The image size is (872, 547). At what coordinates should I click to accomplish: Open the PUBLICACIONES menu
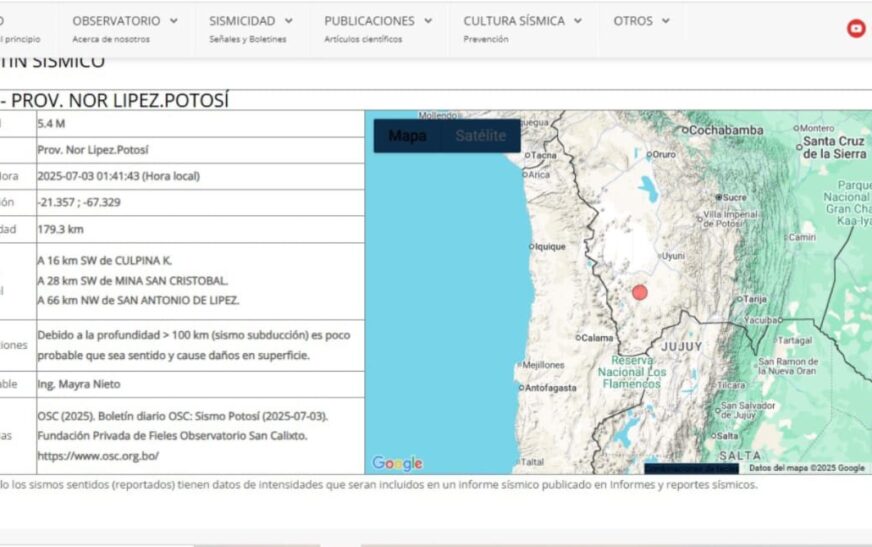369,21
